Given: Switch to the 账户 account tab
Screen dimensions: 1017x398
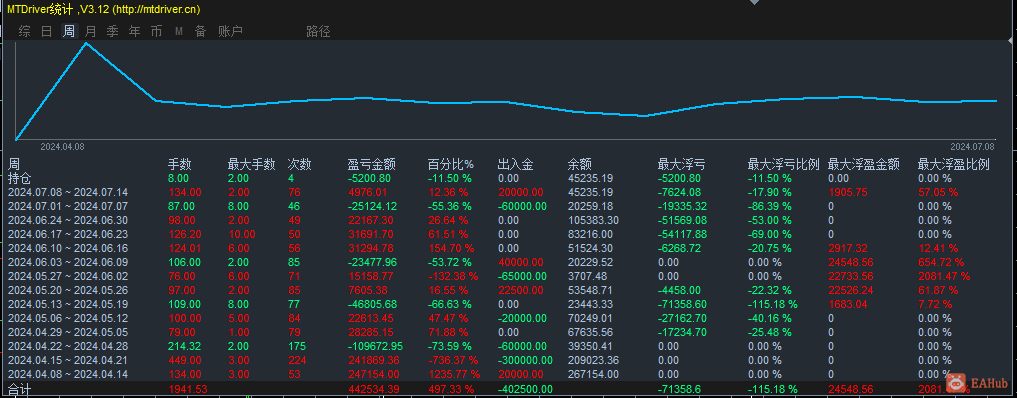Looking at the screenshot, I should tap(230, 31).
